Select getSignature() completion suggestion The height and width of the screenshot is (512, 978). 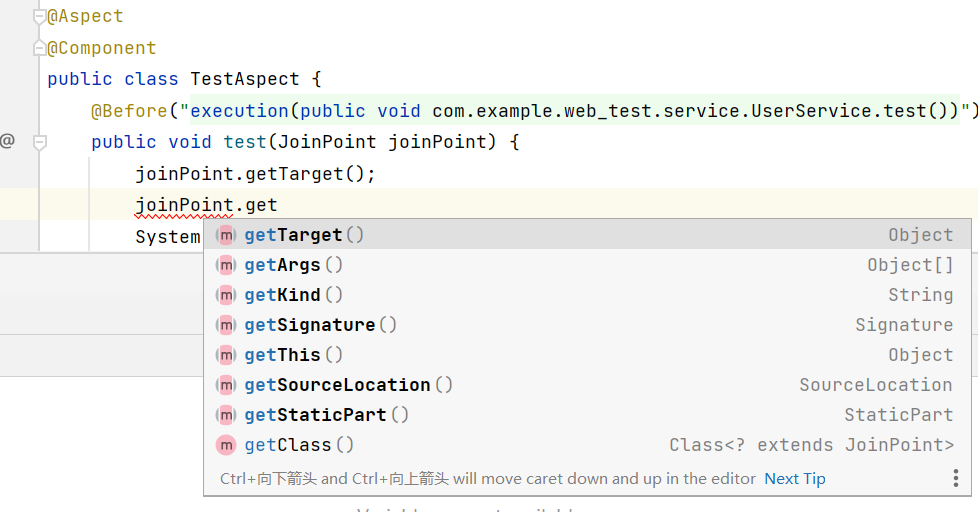click(320, 325)
